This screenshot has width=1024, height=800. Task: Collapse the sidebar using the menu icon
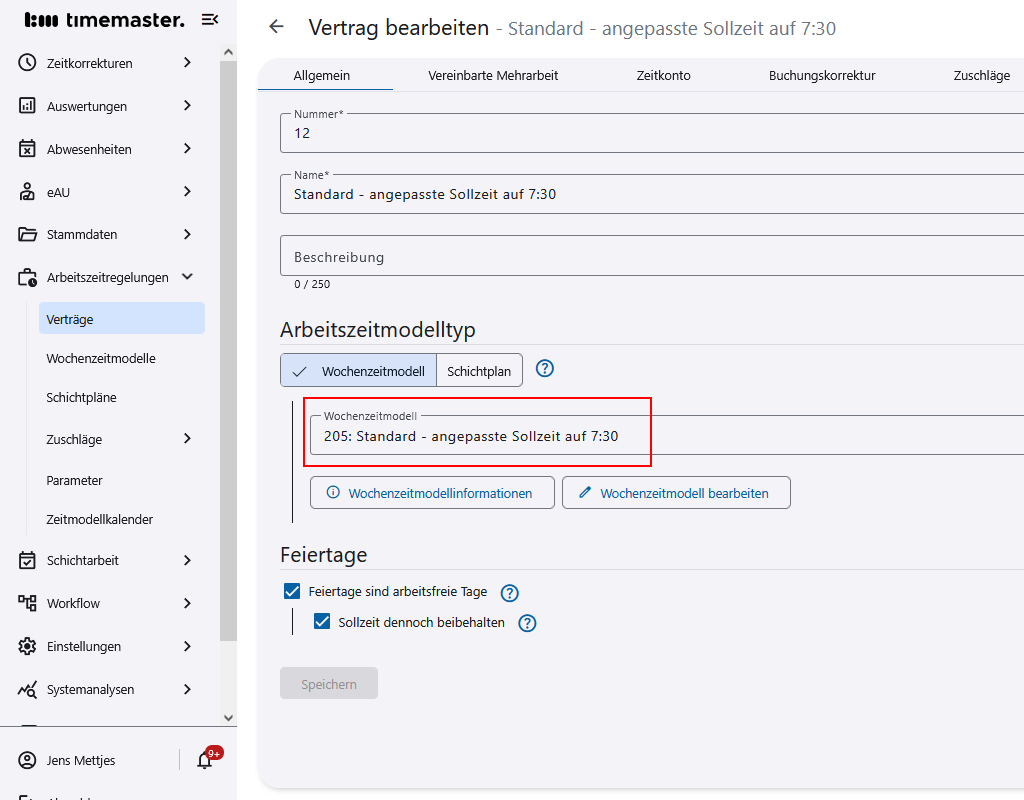pos(210,20)
